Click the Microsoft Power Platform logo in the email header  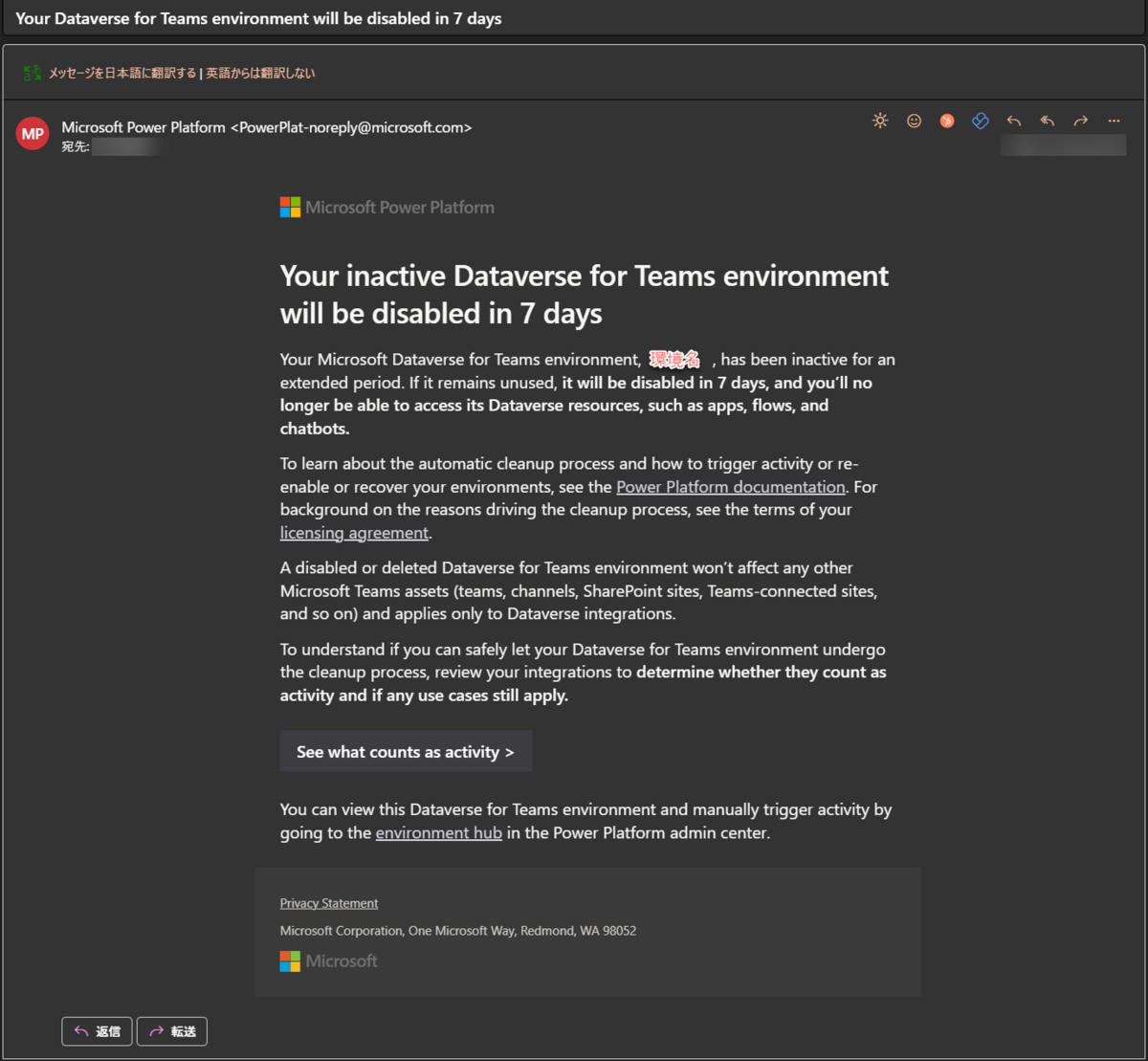point(387,208)
